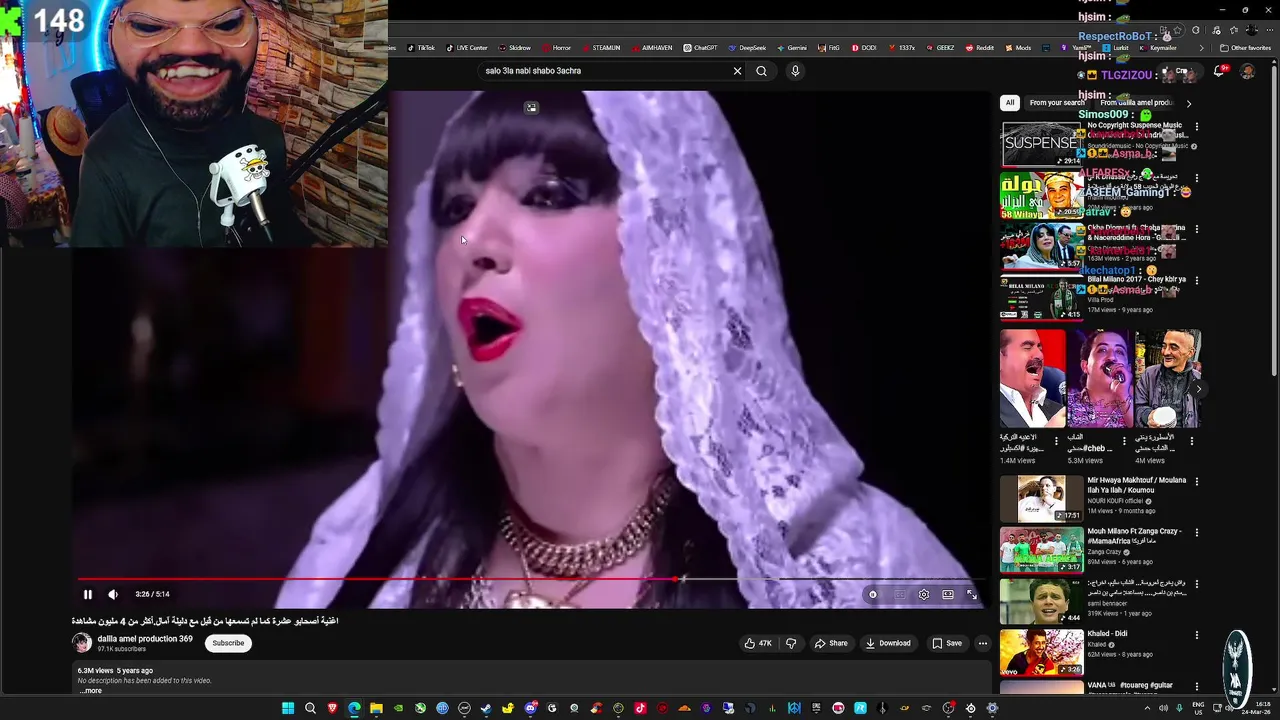Open the SUSPENSE music video thumbnail
Image resolution: width=1280 pixels, height=720 pixels.
point(1041,144)
